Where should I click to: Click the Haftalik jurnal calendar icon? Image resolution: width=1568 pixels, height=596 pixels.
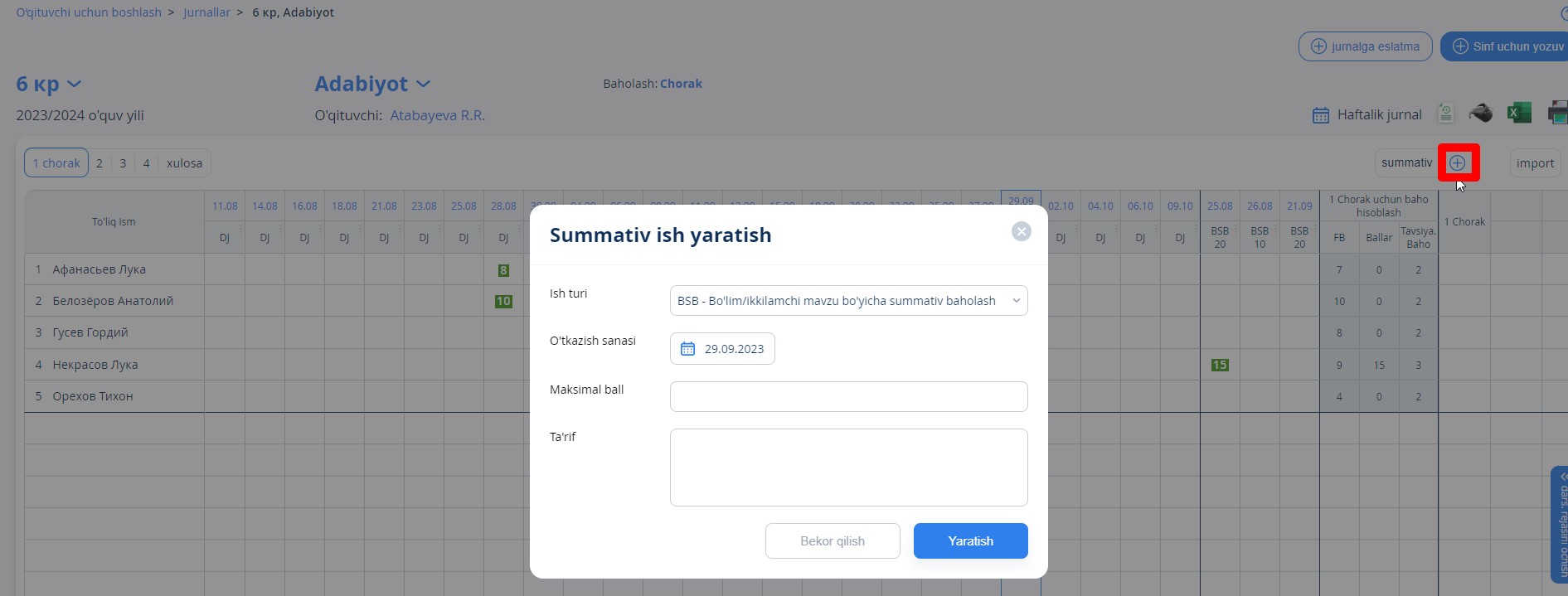point(1321,115)
